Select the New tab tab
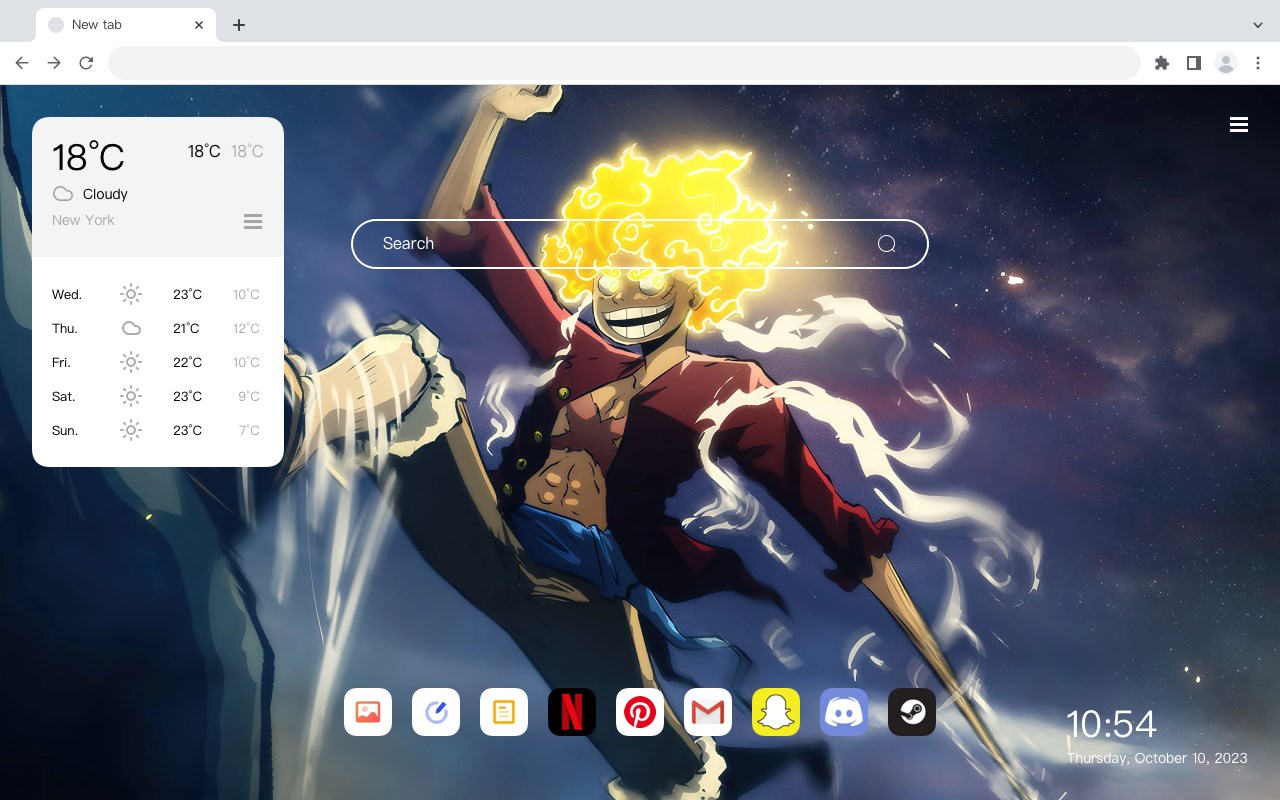Screen dimensions: 1280x800 click(x=126, y=25)
